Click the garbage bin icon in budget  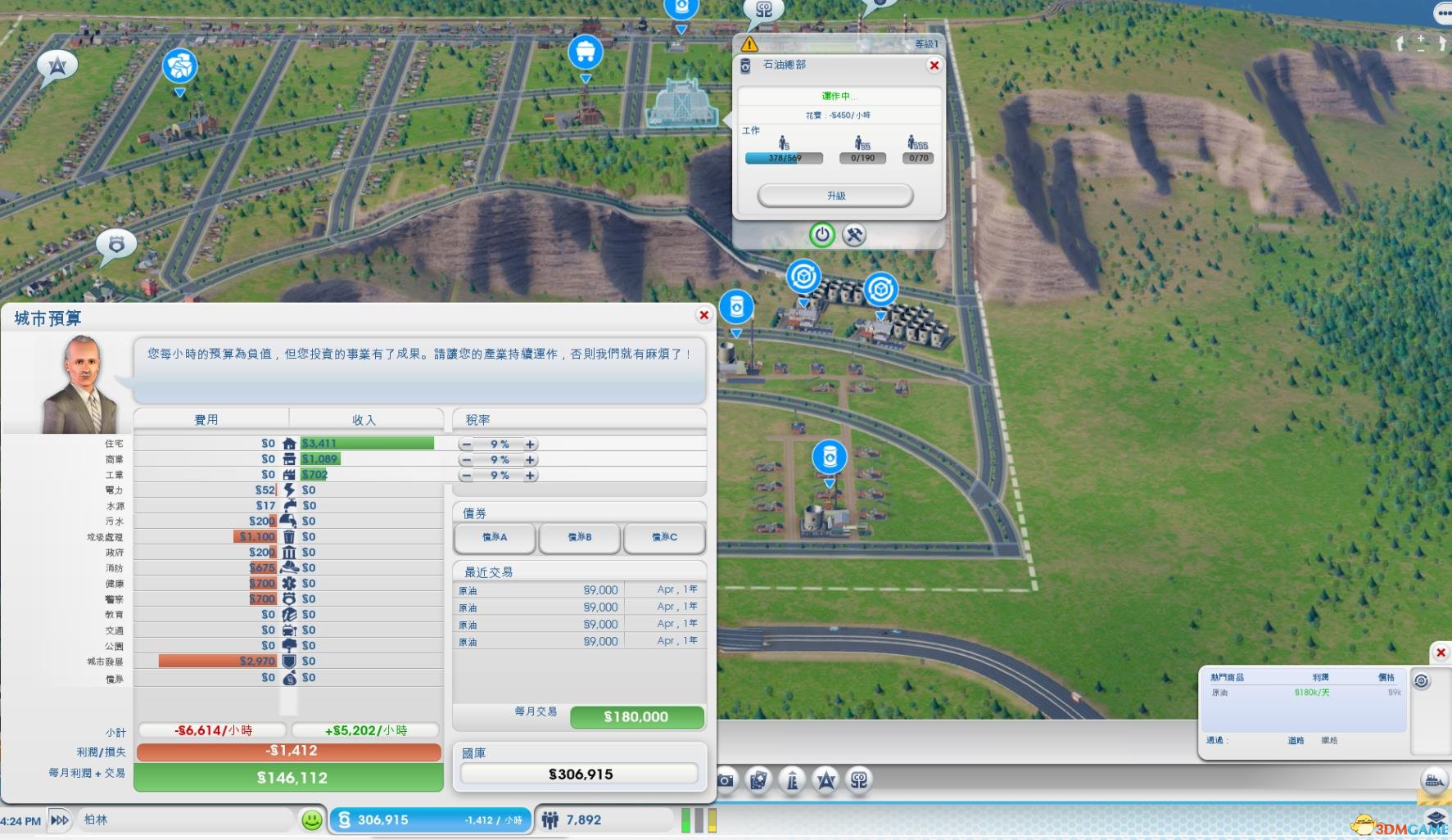pyautogui.click(x=289, y=536)
